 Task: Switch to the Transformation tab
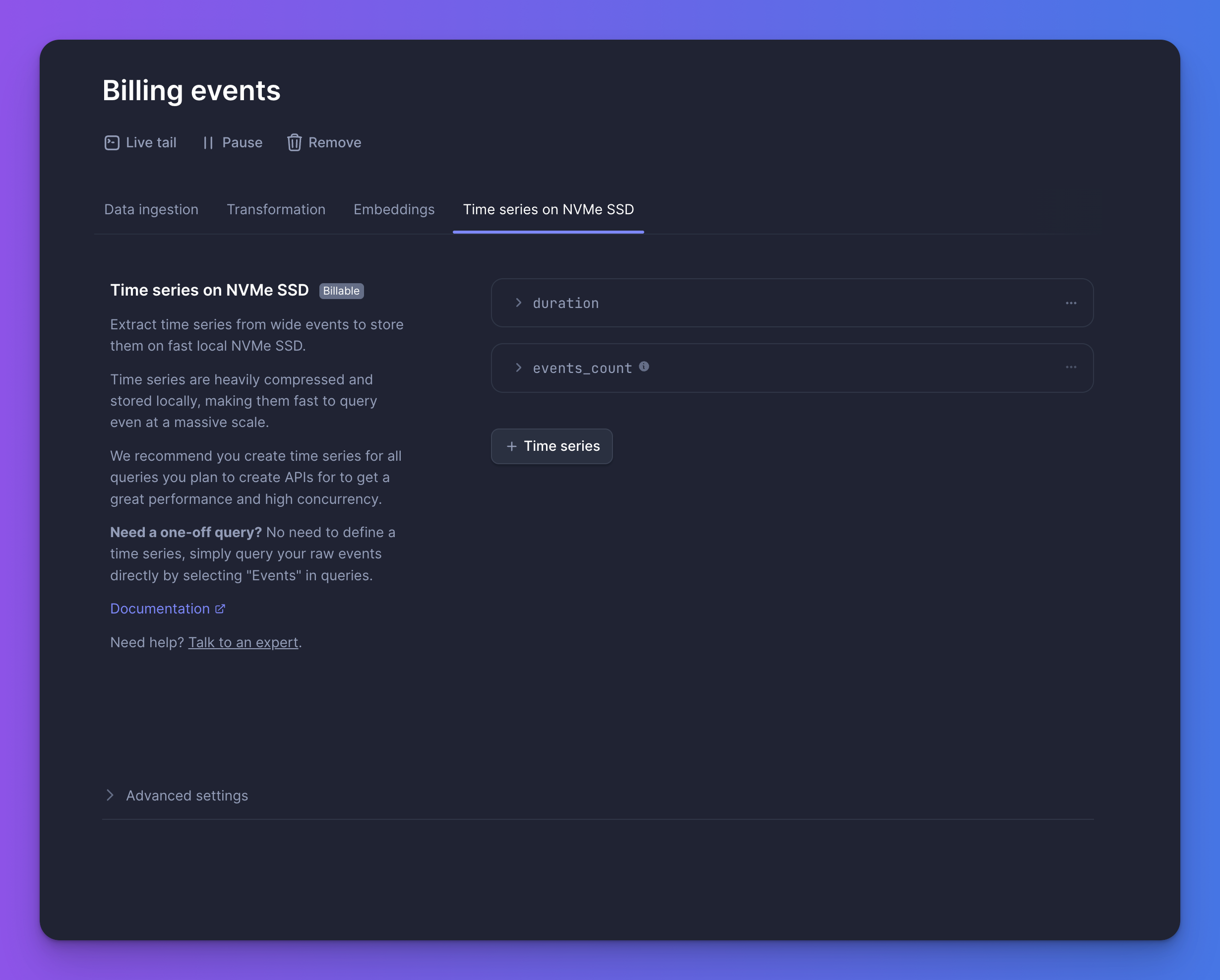[276, 209]
